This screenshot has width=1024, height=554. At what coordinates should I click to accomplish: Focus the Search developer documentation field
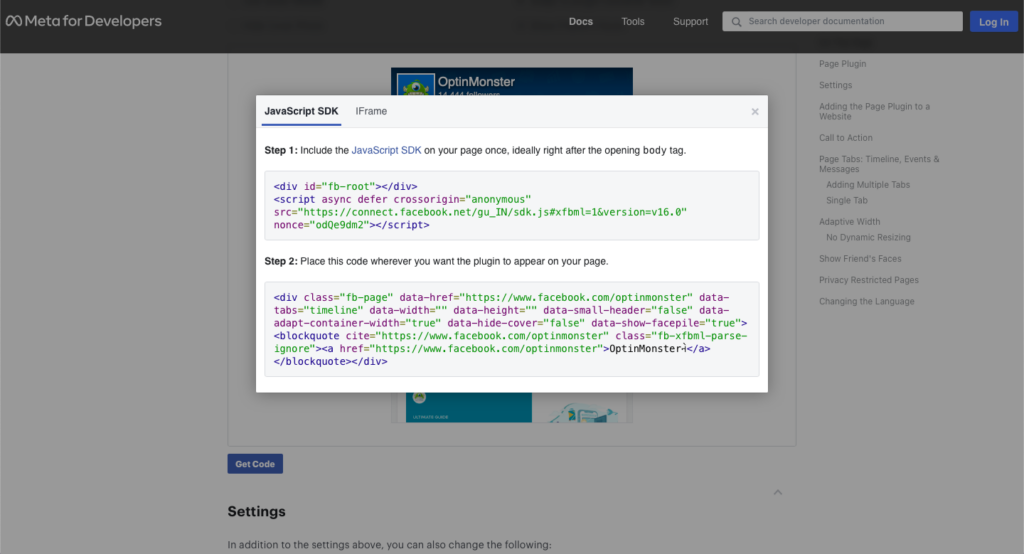click(842, 22)
